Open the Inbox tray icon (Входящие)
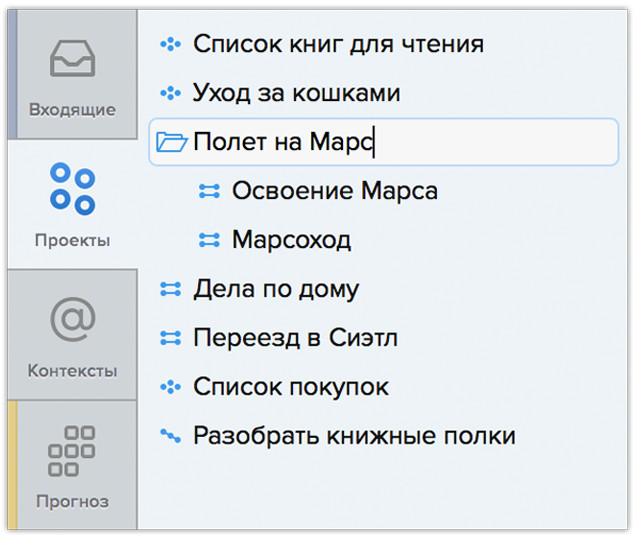 click(73, 58)
